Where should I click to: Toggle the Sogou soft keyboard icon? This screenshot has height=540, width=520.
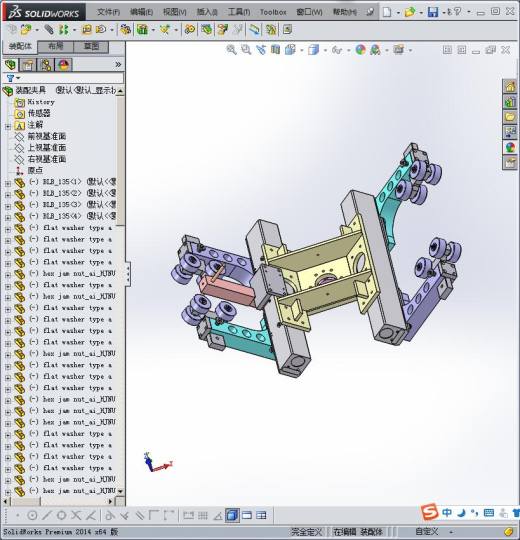(489, 513)
